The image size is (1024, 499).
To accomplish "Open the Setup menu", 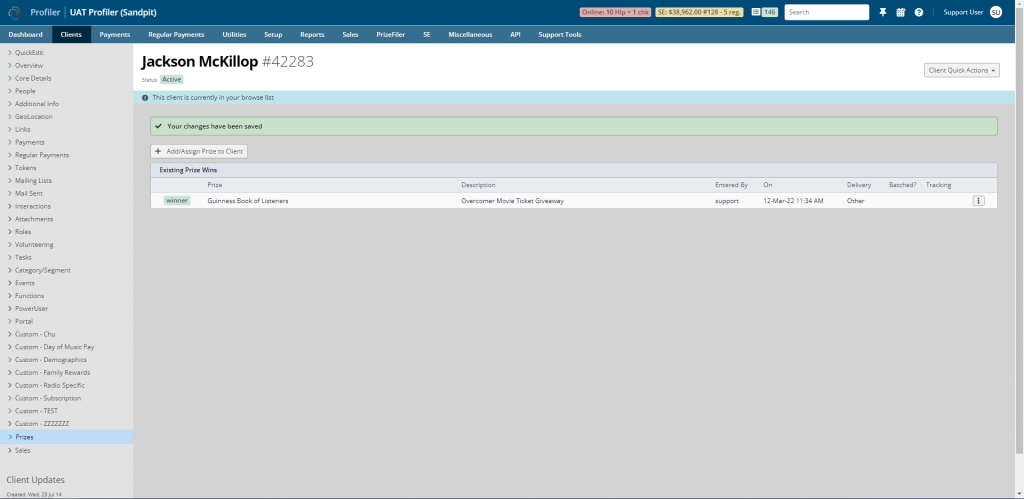I will click(273, 35).
